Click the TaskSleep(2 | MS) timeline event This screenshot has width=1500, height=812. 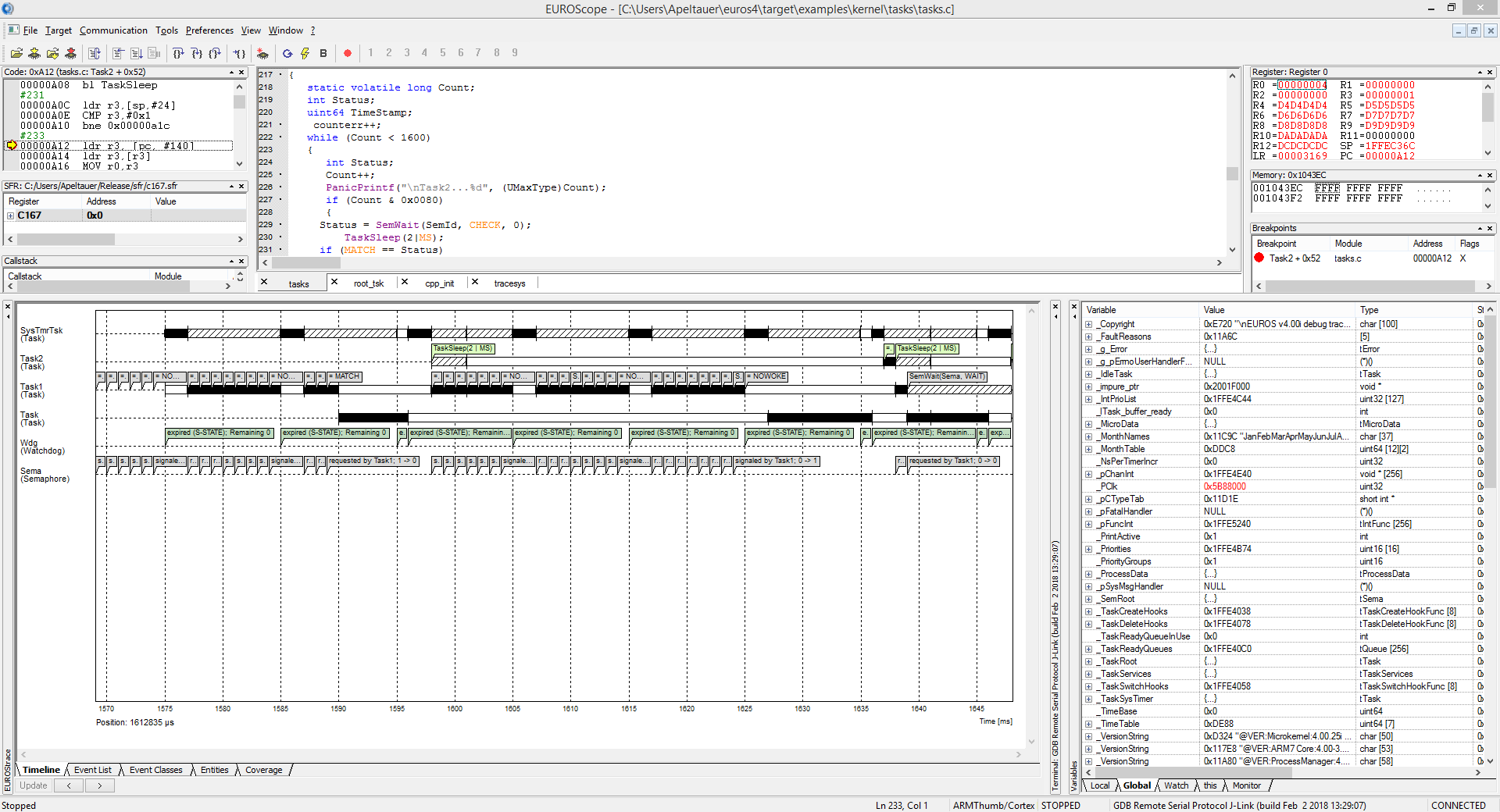pos(463,348)
